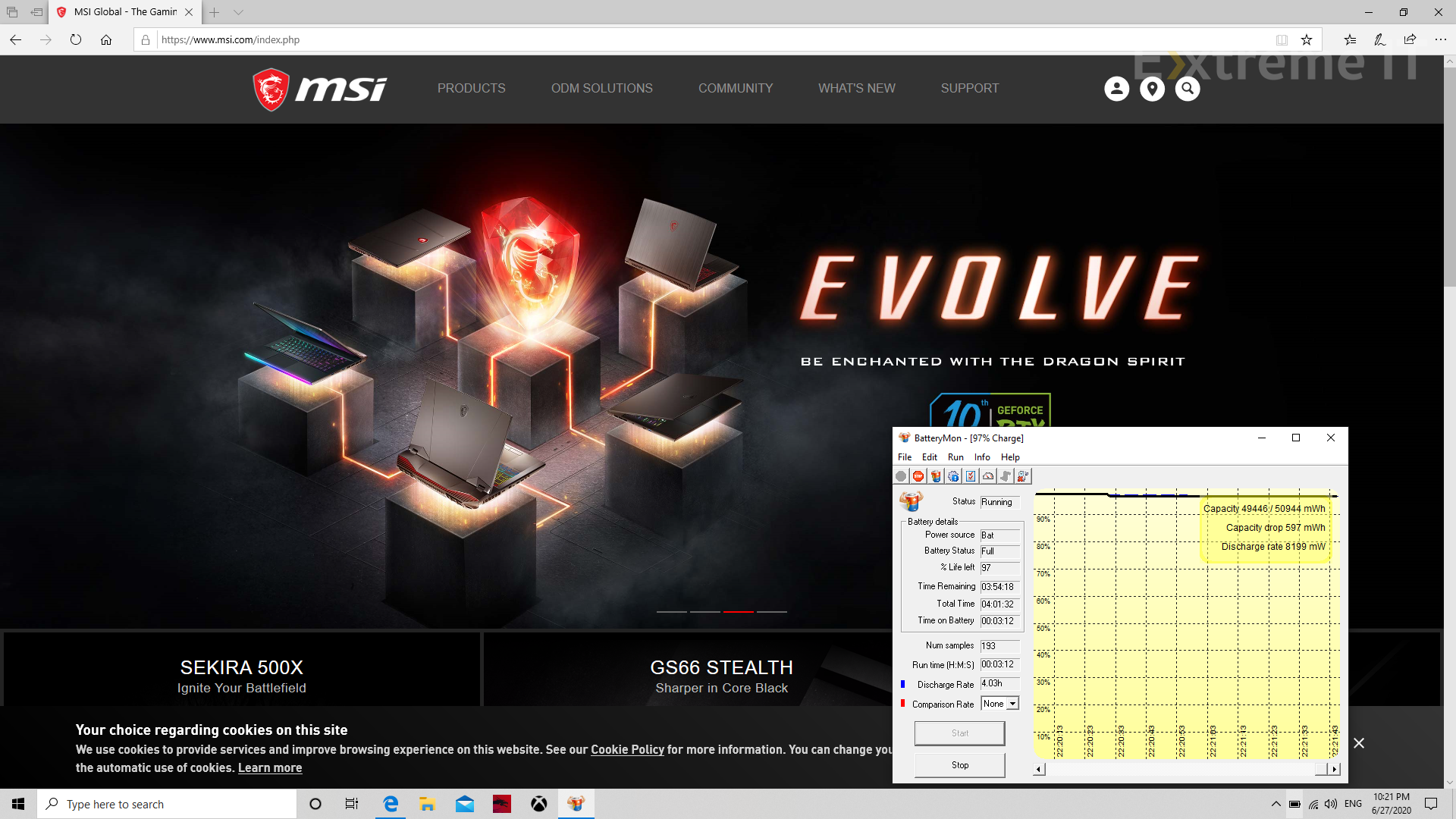This screenshot has height=819, width=1456.
Task: Select the red active carousel indicator
Action: pos(738,611)
